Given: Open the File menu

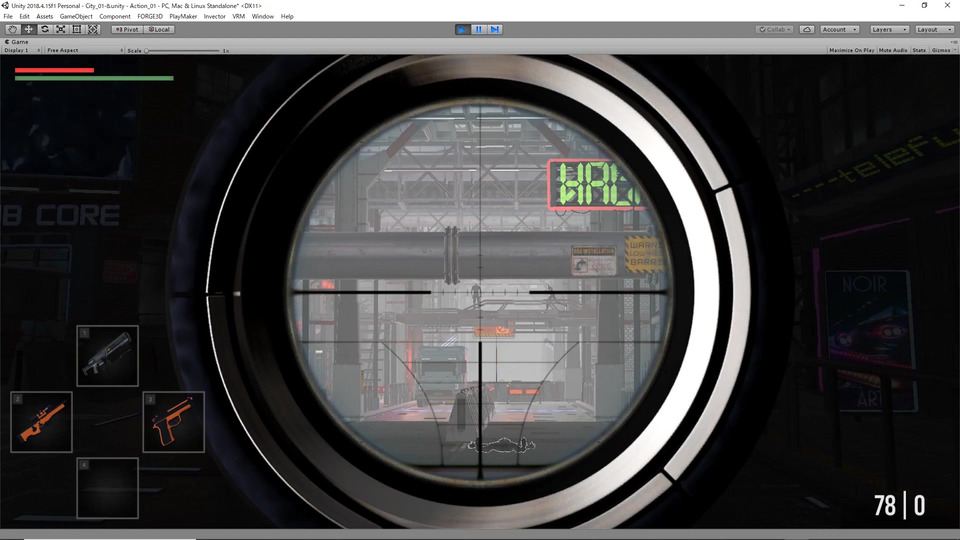Looking at the screenshot, I should point(8,17).
